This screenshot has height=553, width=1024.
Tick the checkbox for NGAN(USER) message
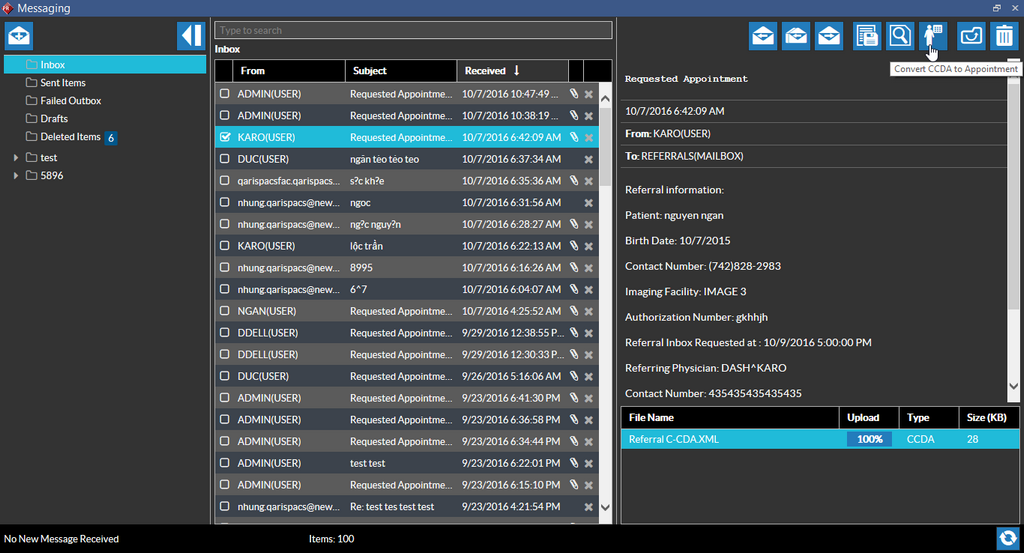225,311
